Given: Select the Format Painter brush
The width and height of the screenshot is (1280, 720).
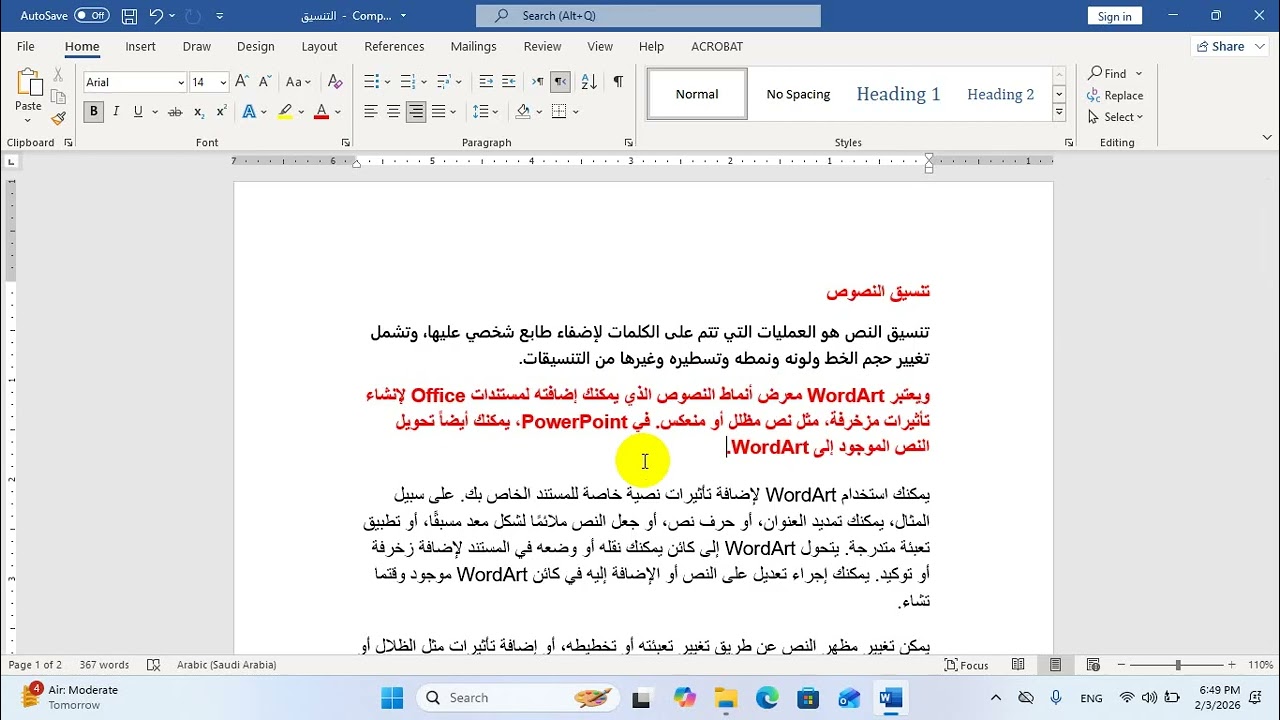Looking at the screenshot, I should 58,118.
